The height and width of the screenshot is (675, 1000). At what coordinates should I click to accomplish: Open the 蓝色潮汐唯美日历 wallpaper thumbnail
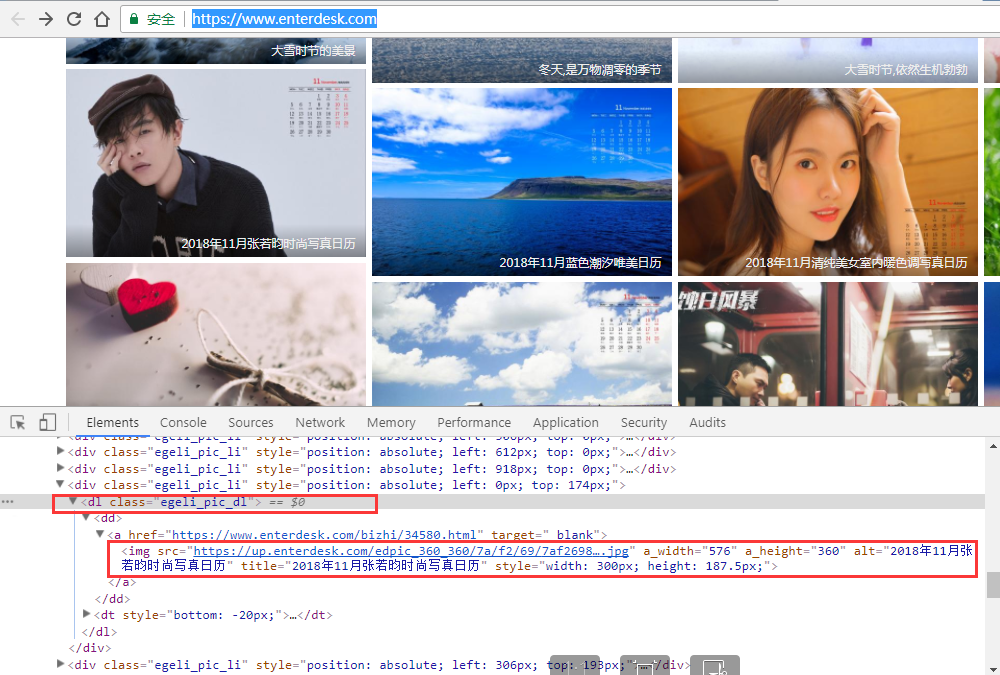[522, 182]
